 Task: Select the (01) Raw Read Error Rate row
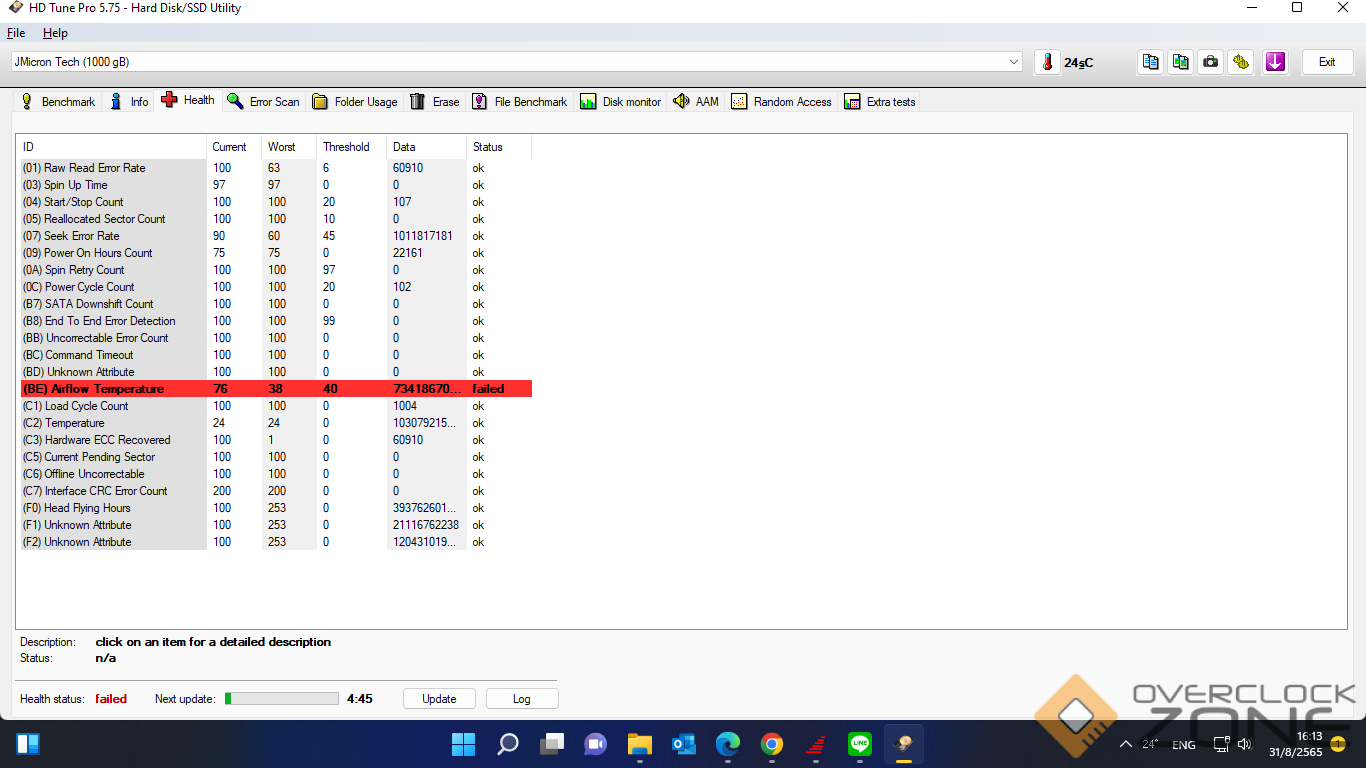pyautogui.click(x=276, y=168)
